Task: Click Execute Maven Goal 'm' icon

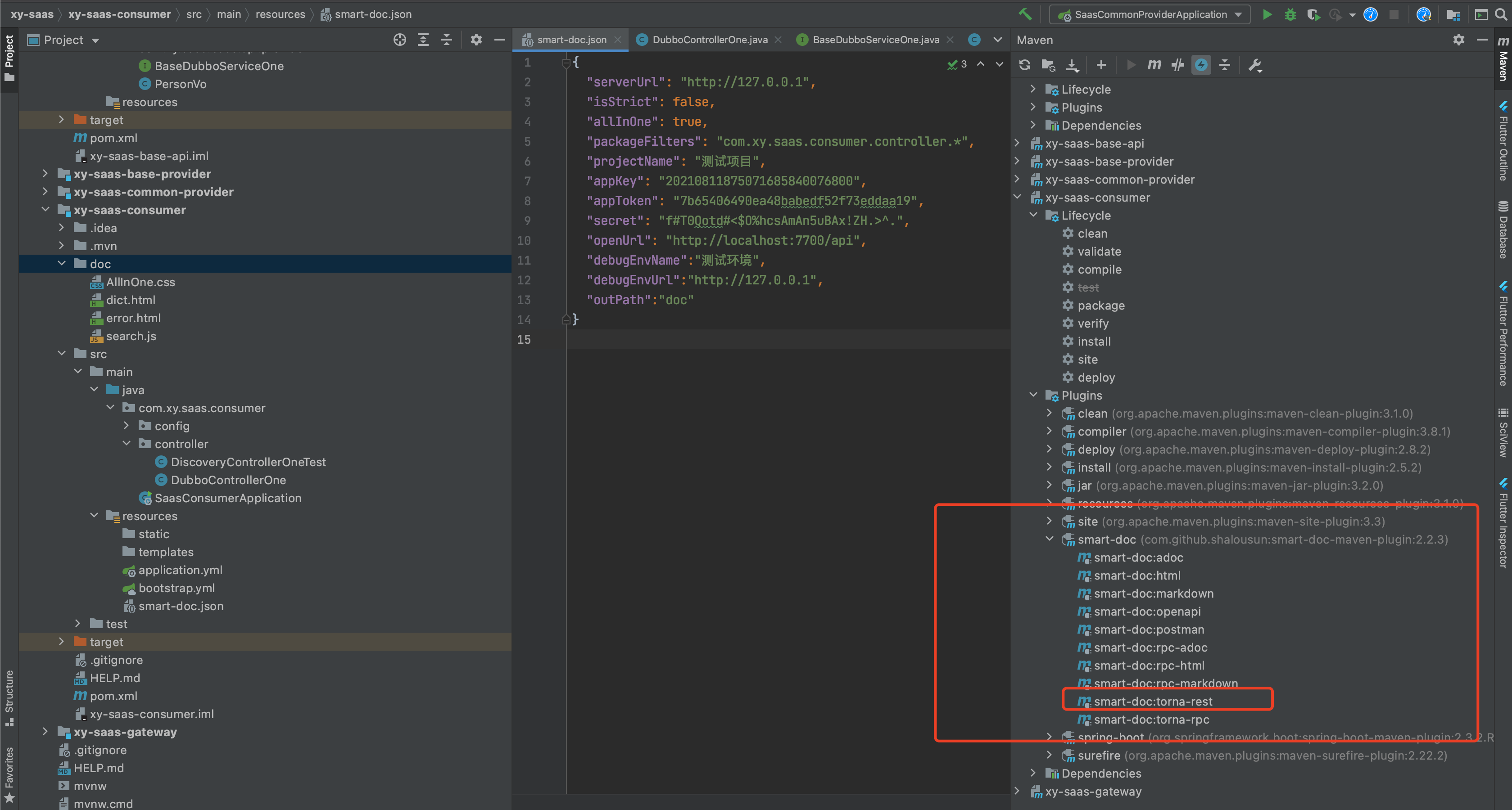Action: [1154, 65]
